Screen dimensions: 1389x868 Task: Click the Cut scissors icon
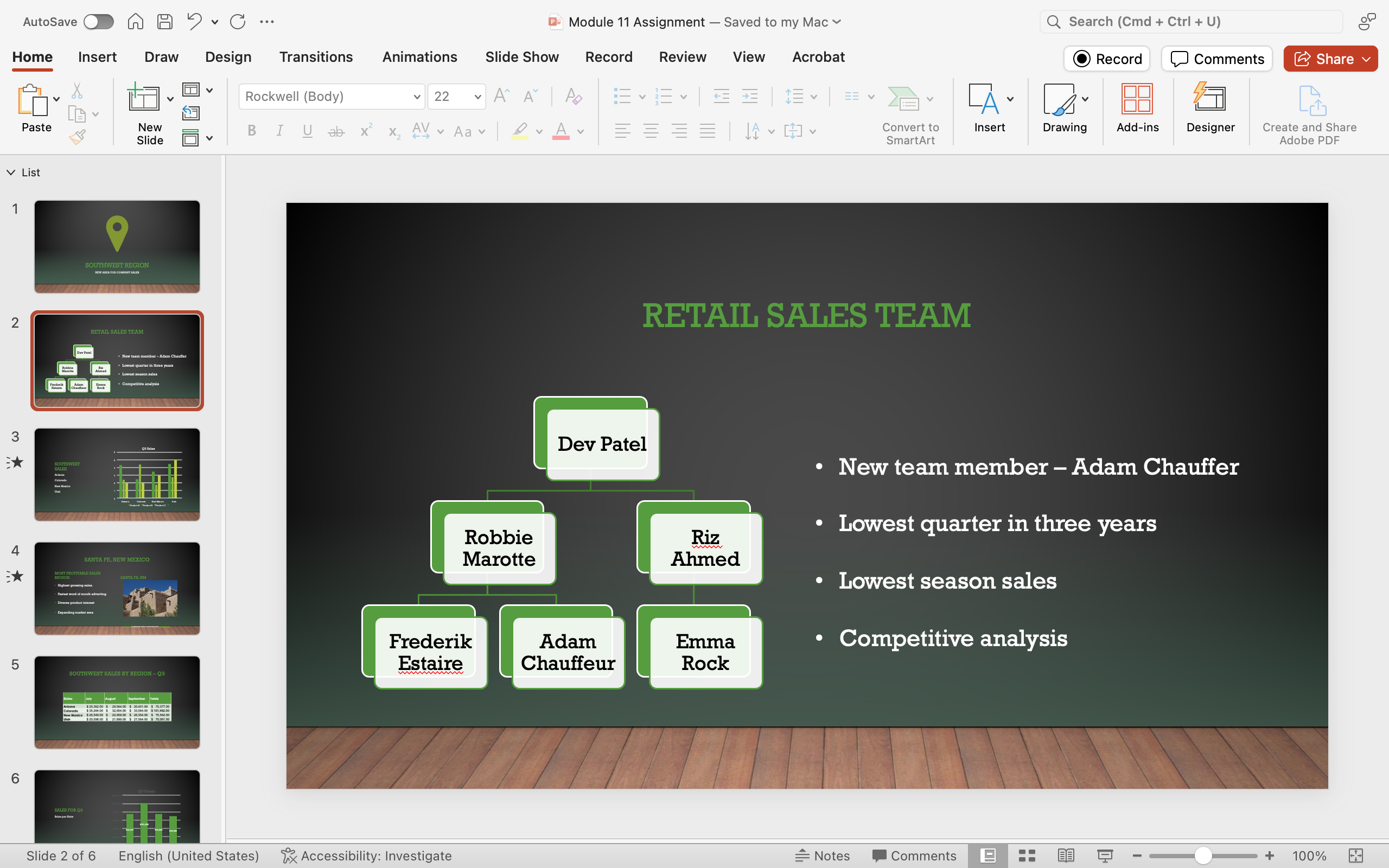[x=77, y=91]
